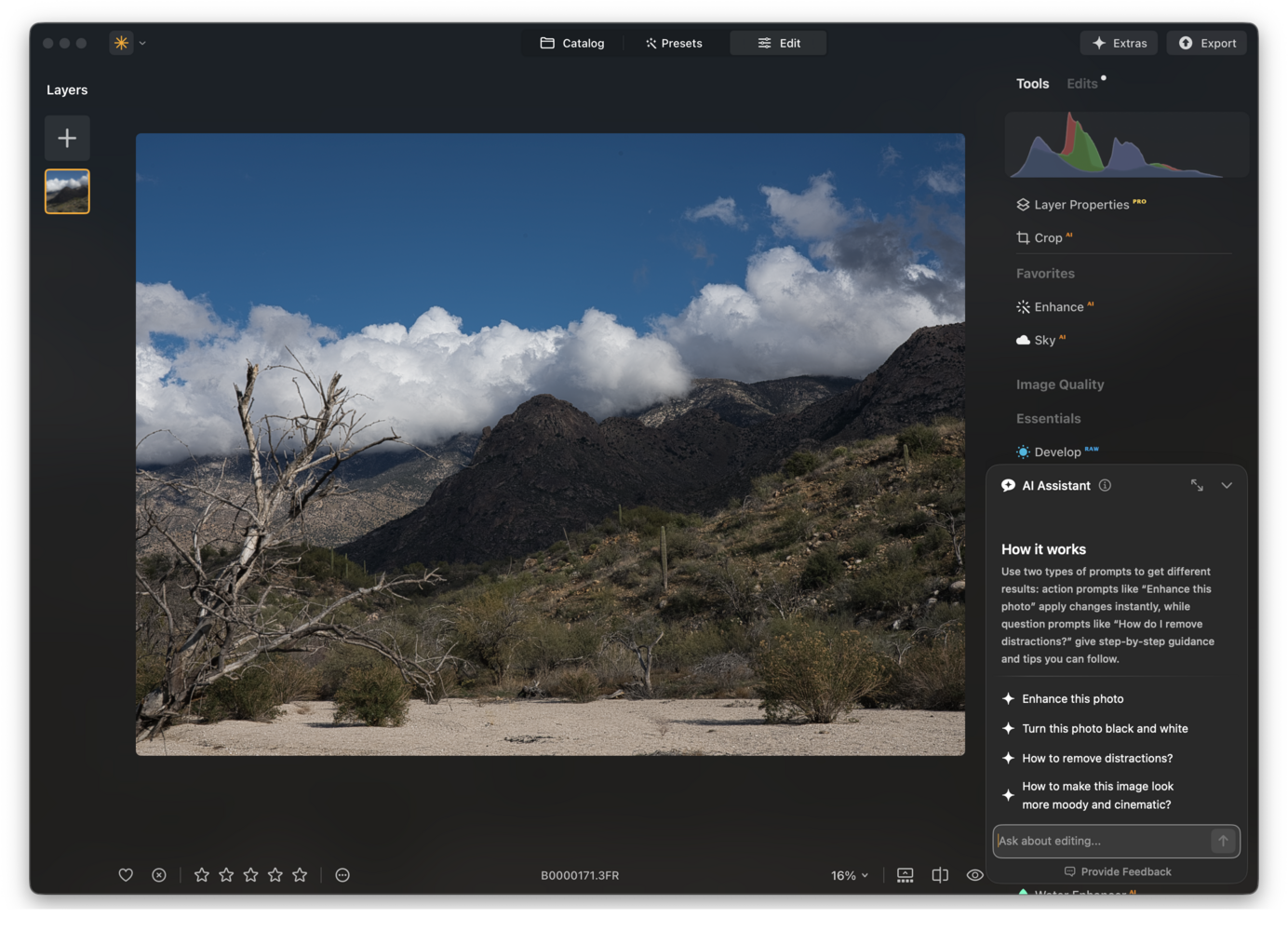This screenshot has height=931, width=1288.
Task: Reject photo using the circled X icon
Action: click(x=159, y=875)
